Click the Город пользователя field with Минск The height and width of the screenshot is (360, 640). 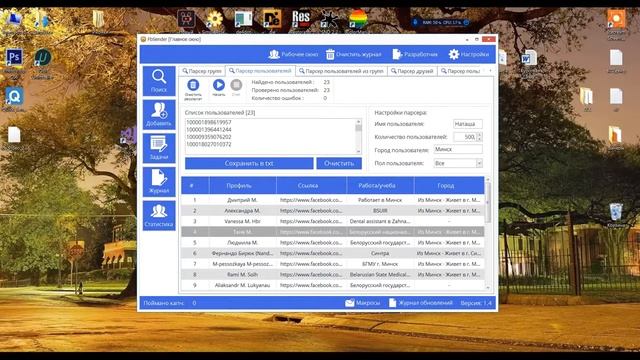(x=458, y=149)
